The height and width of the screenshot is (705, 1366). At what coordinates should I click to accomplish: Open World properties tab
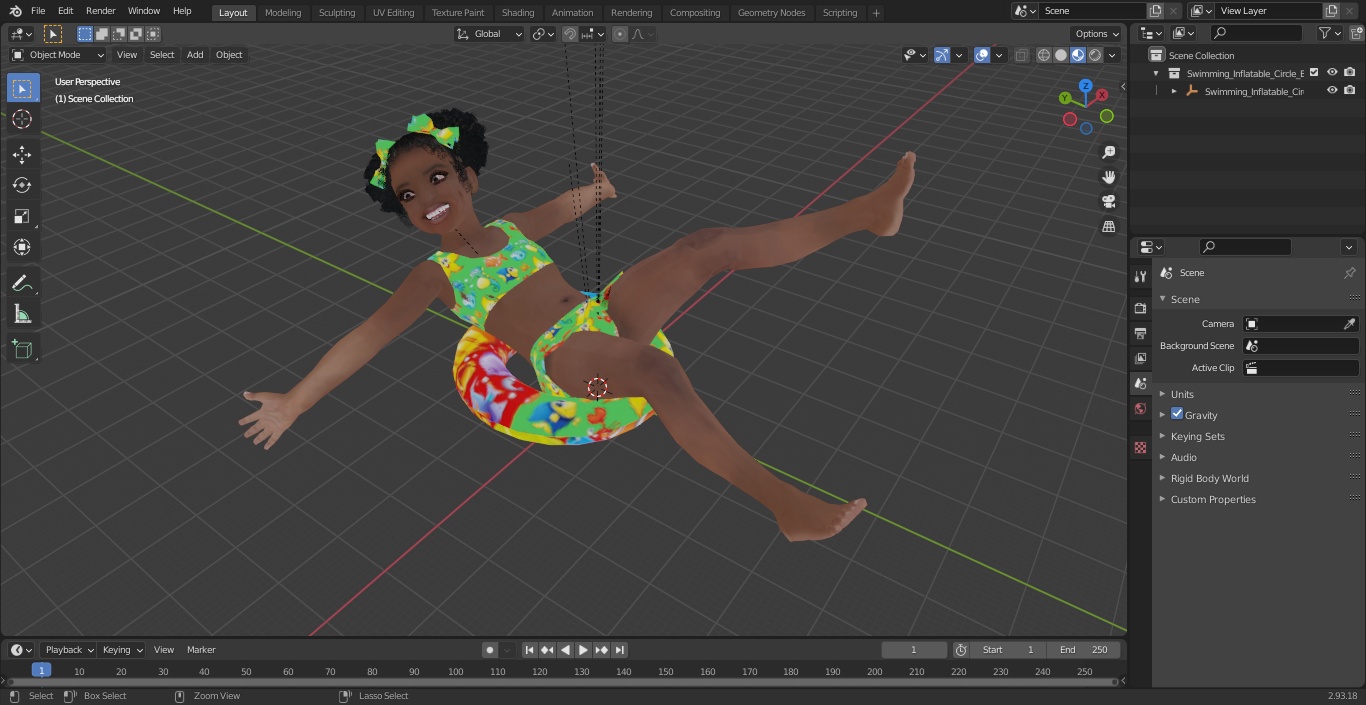tap(1140, 409)
